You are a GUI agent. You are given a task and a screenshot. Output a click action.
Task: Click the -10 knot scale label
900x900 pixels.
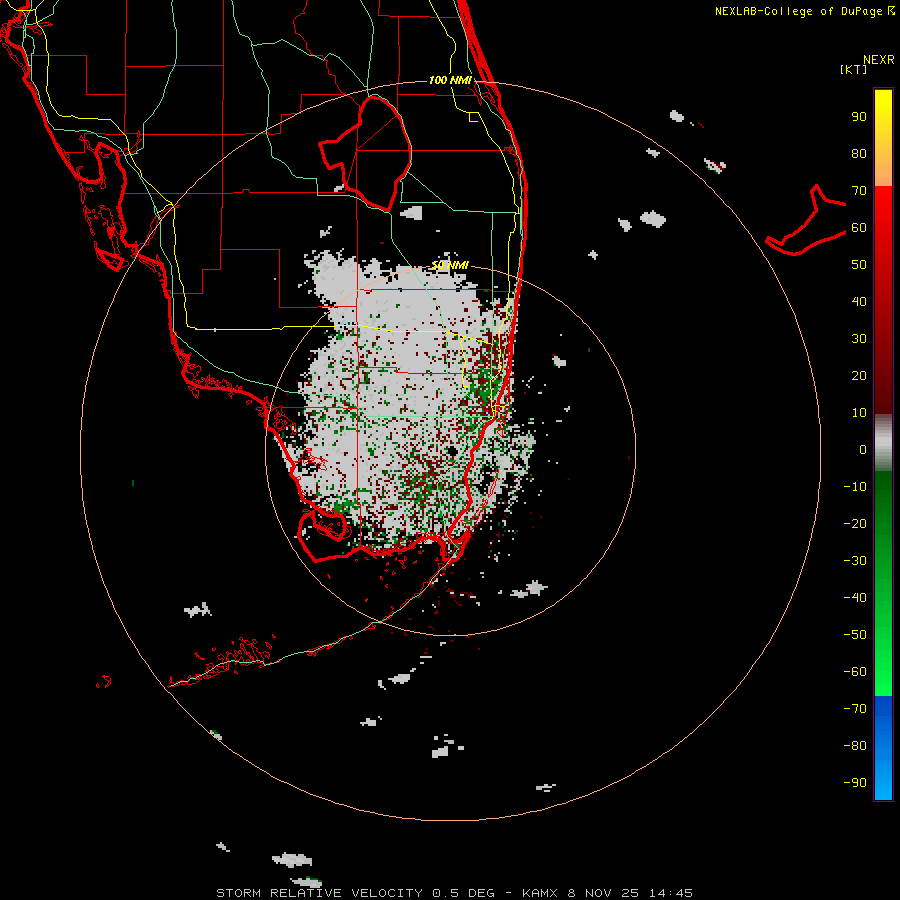(855, 487)
